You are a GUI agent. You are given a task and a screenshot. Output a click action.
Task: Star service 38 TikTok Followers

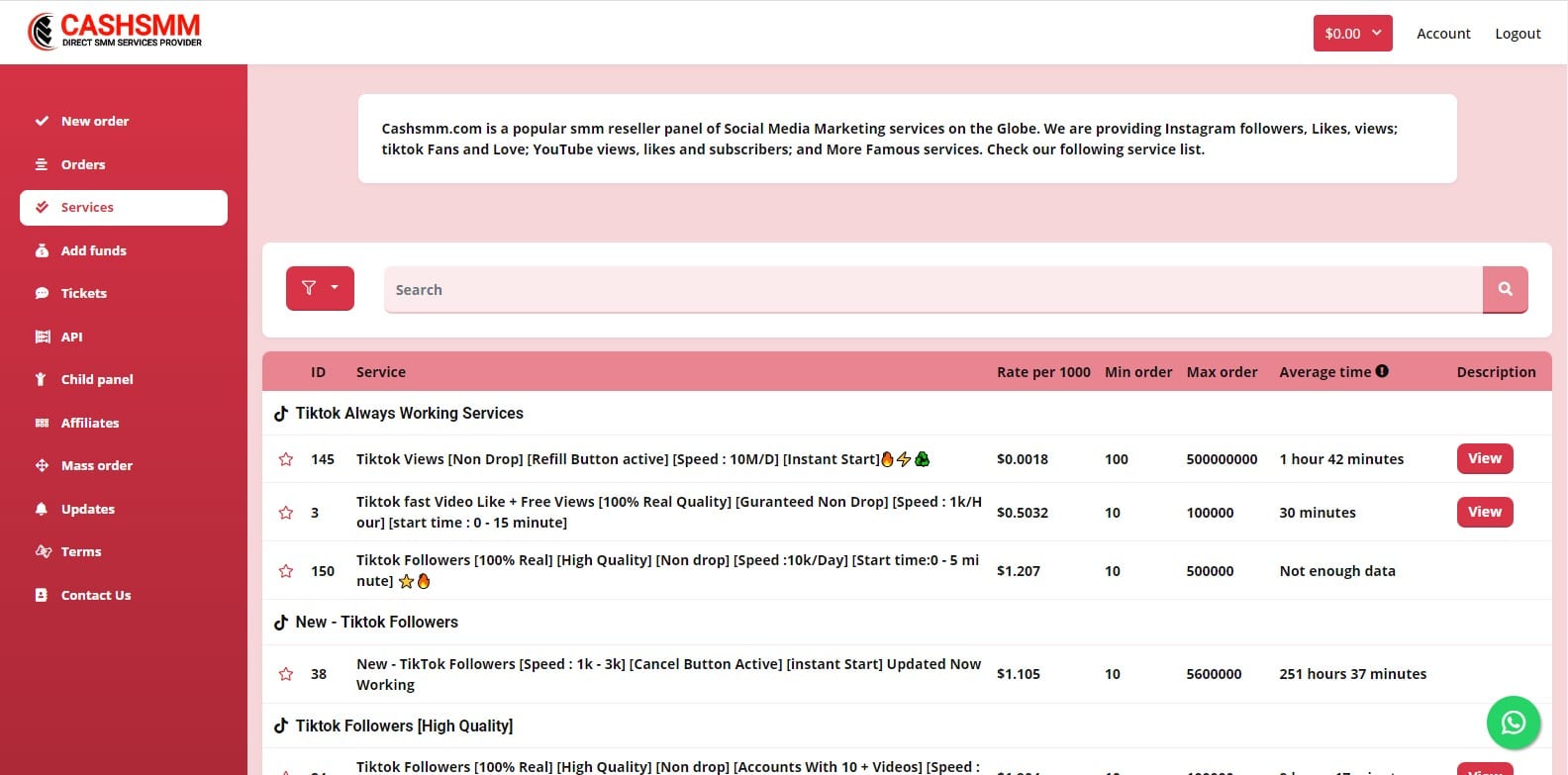(x=286, y=674)
